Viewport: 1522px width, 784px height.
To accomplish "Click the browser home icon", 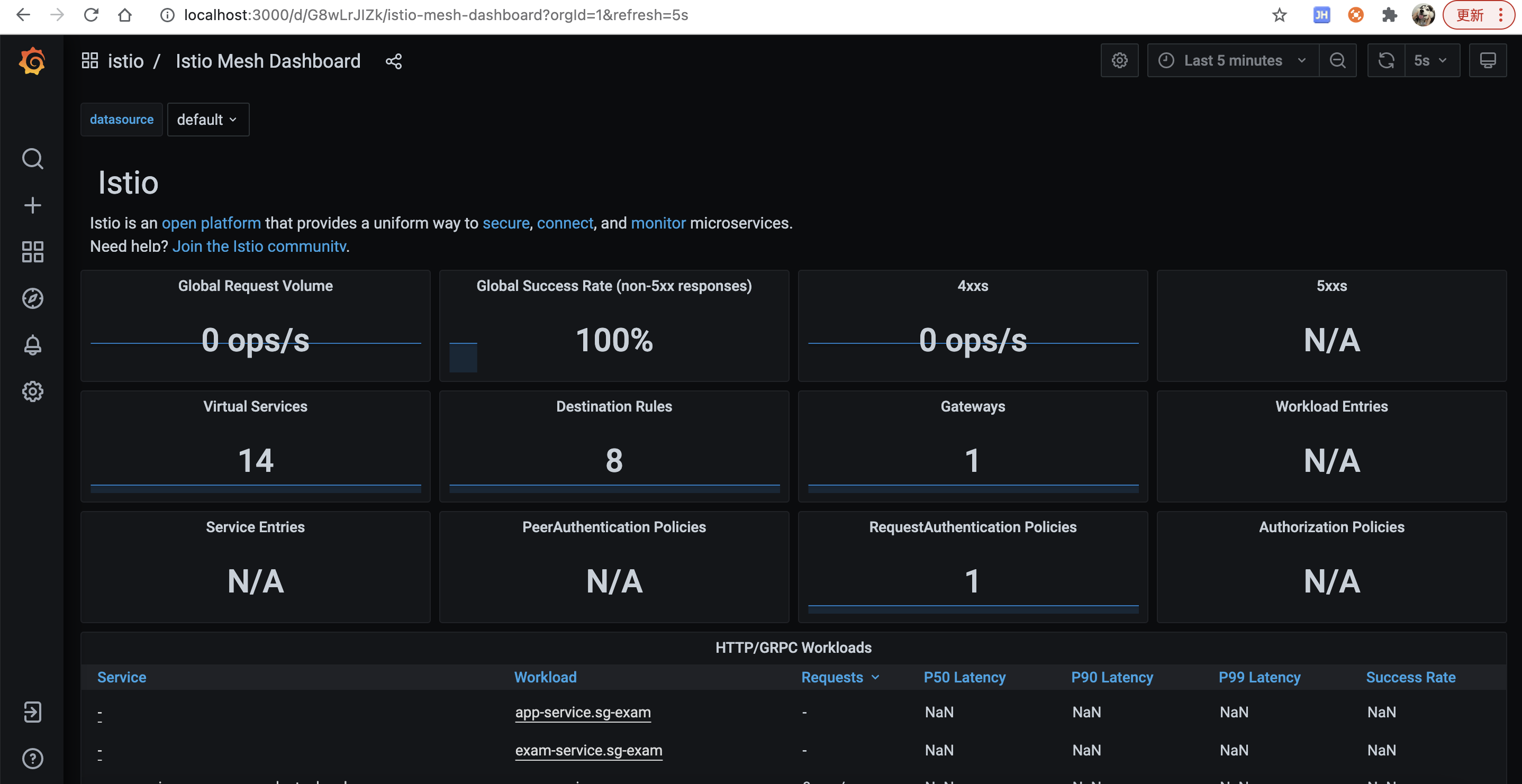I will click(125, 15).
